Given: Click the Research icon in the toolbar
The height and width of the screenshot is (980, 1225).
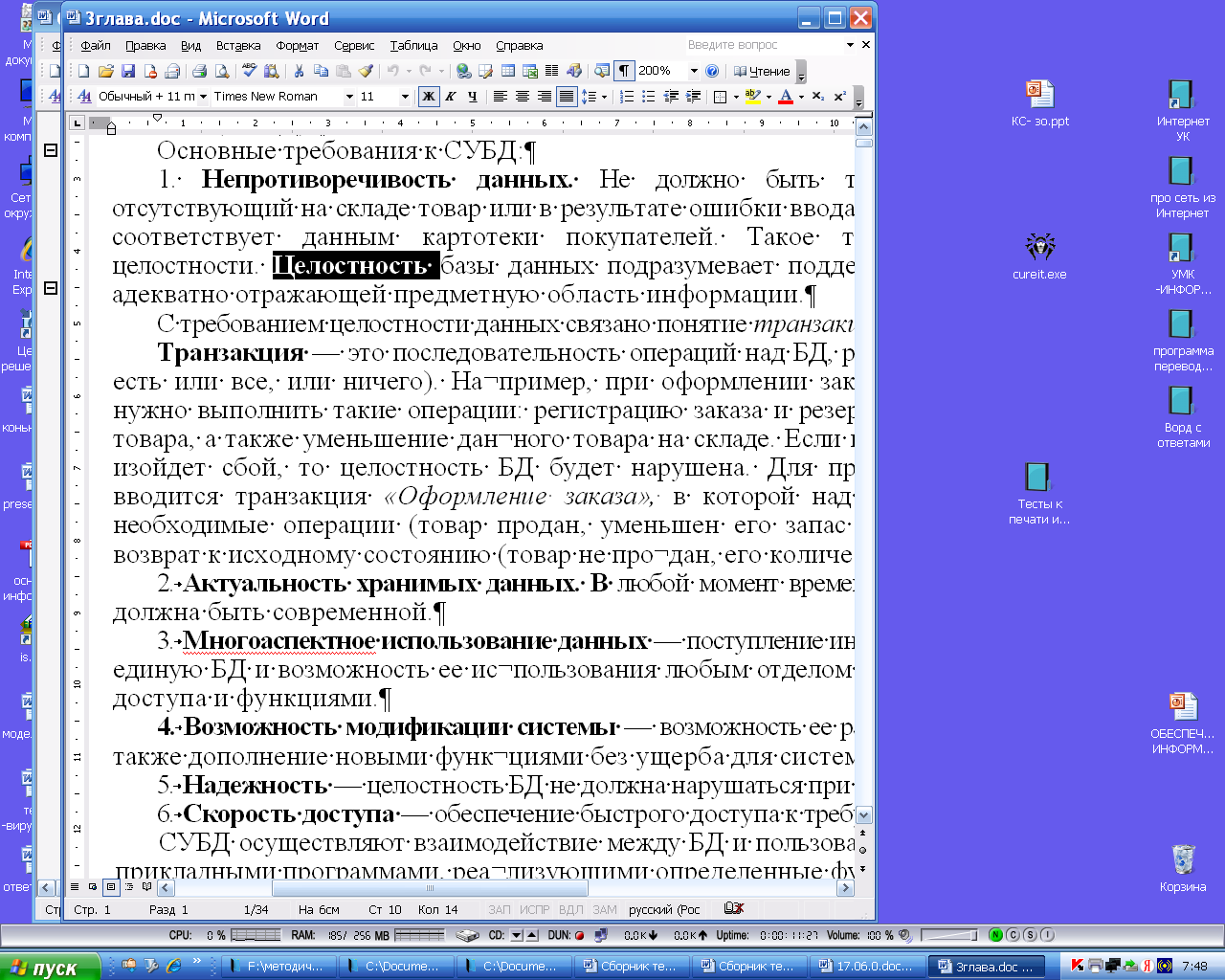Looking at the screenshot, I should click(272, 71).
